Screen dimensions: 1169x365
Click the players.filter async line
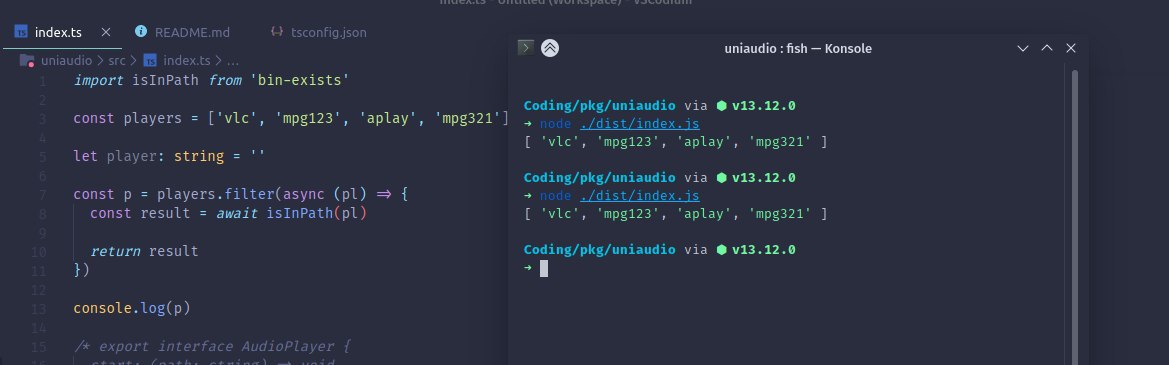coord(241,194)
